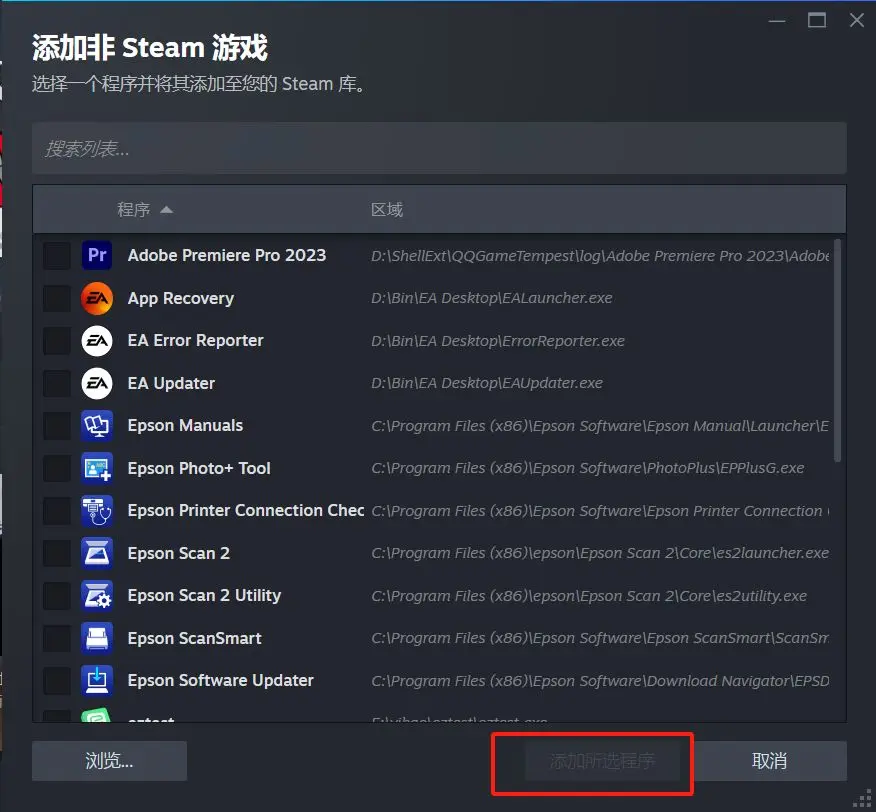Image resolution: width=876 pixels, height=812 pixels.
Task: Click the 搜索列表 search field
Action: pos(439,148)
